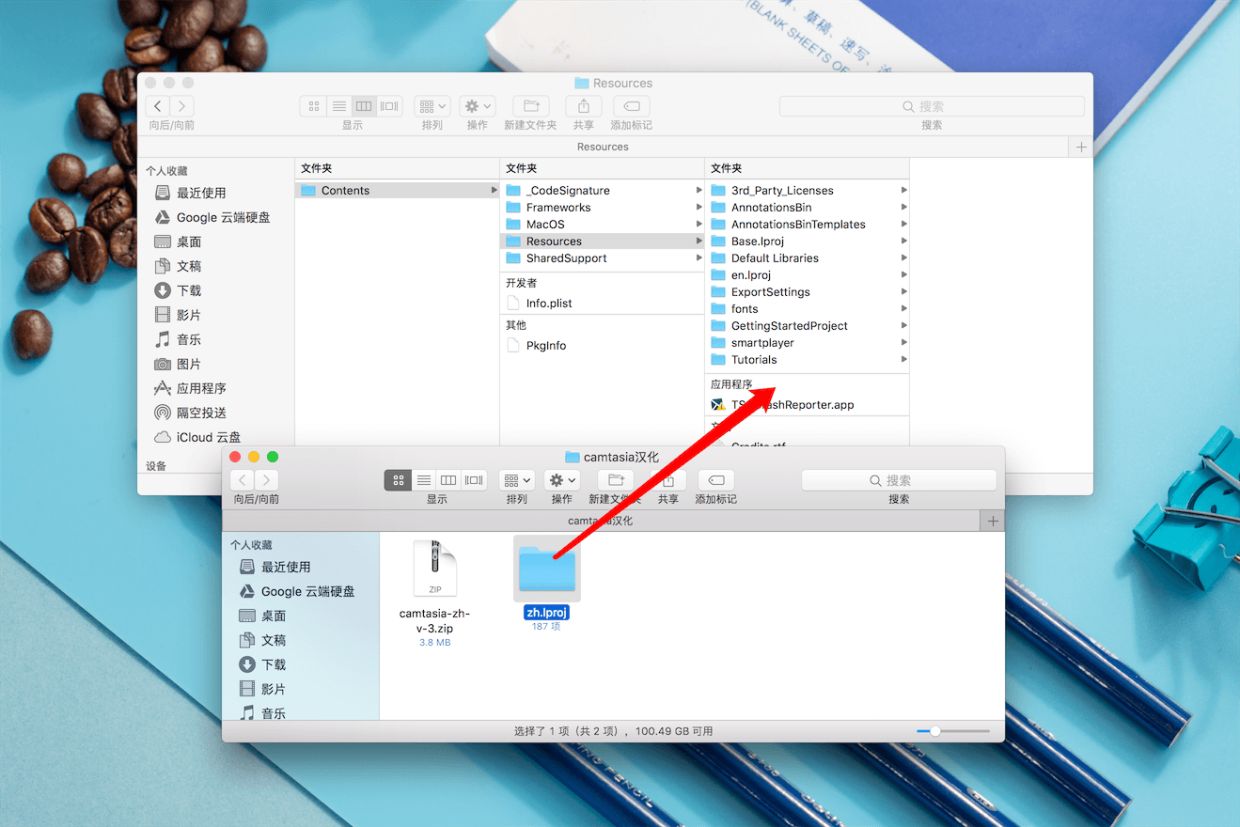Image resolution: width=1240 pixels, height=827 pixels.
Task: Select the AnnotationsBinTemplates folder
Action: (x=807, y=224)
